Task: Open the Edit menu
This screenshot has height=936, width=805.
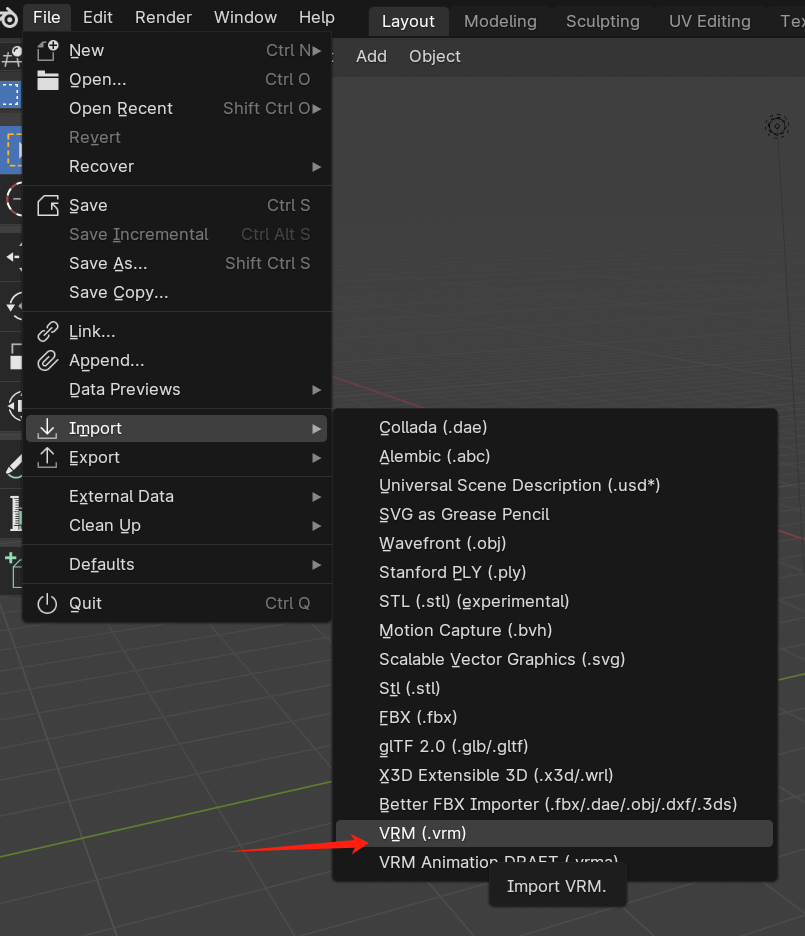Action: point(98,17)
